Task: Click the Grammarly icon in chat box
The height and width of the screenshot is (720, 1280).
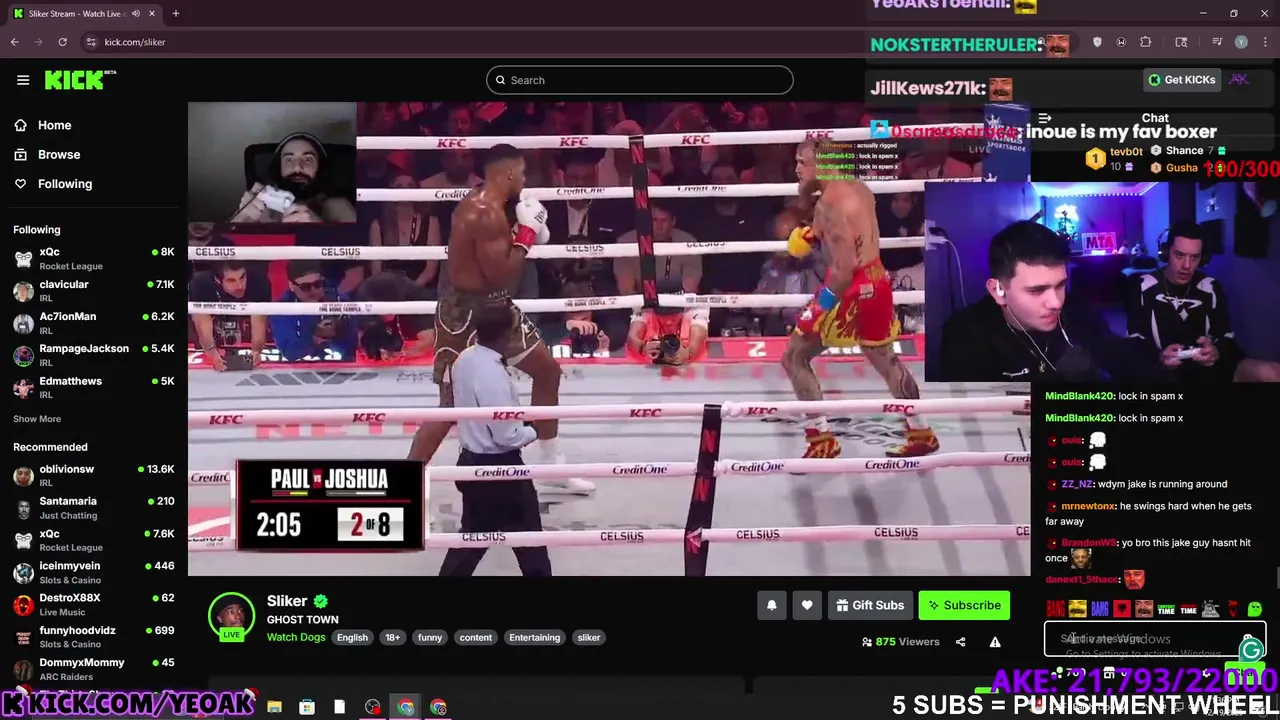Action: coord(1251,651)
